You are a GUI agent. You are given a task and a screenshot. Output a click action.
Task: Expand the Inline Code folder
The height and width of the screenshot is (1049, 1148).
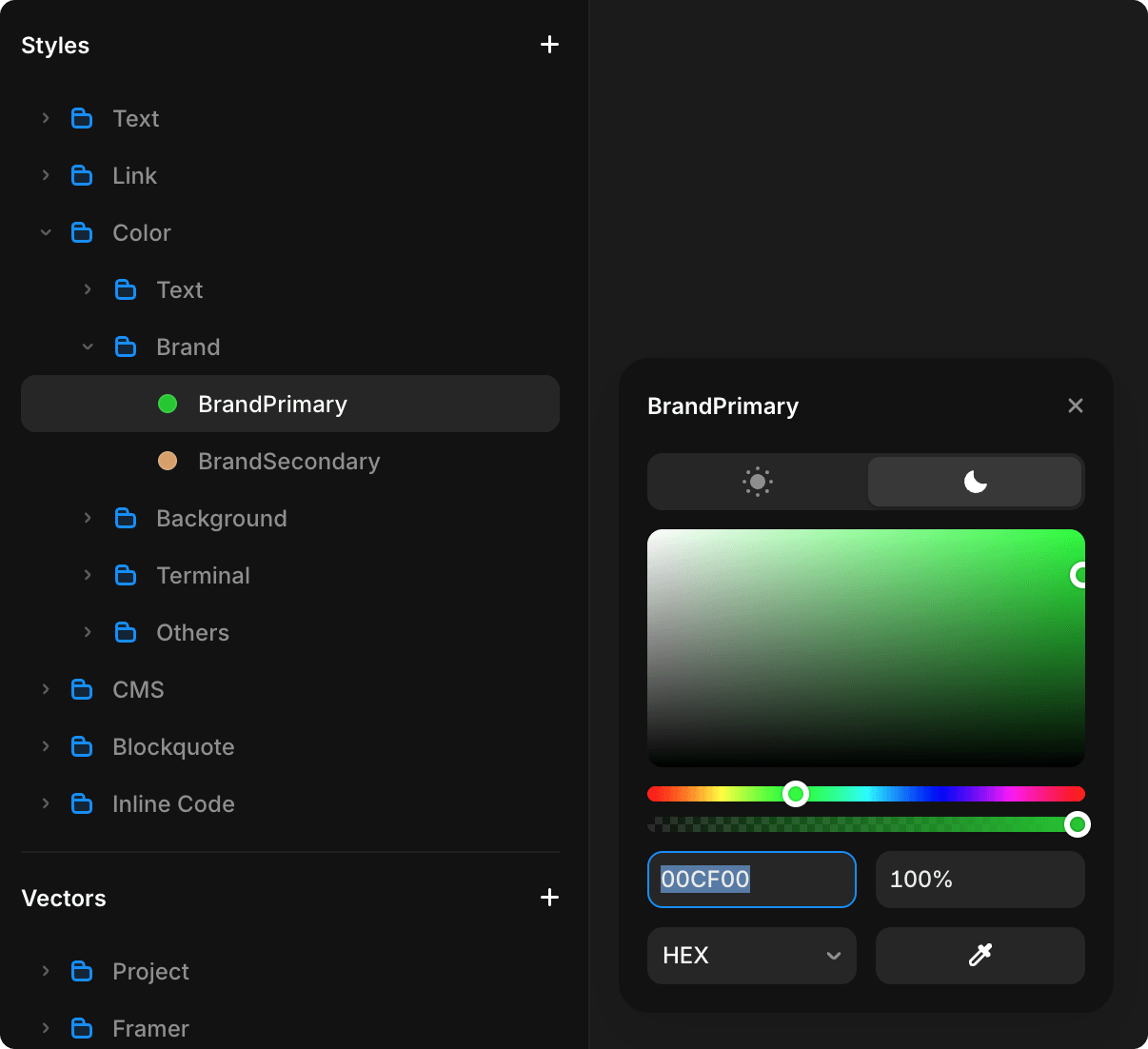point(46,803)
